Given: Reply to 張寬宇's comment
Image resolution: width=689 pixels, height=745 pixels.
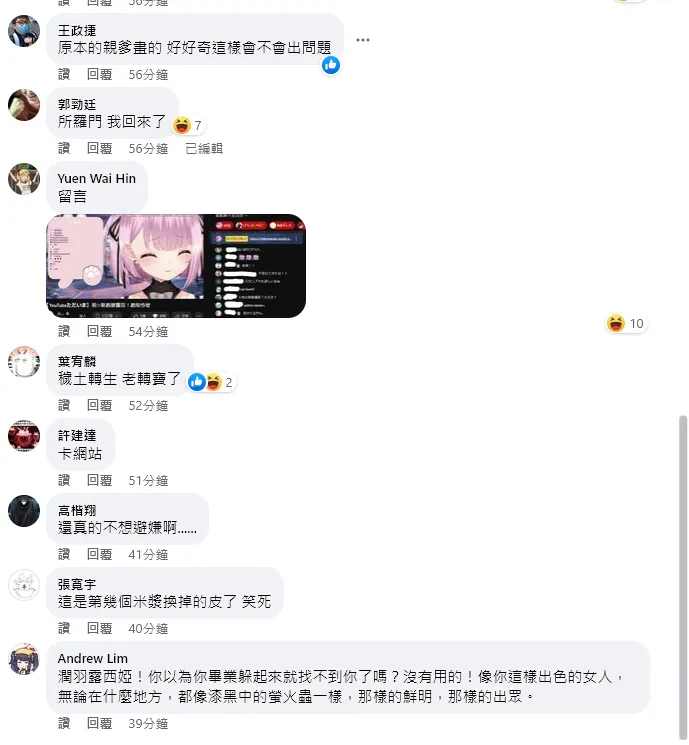Looking at the screenshot, I should [x=99, y=629].
